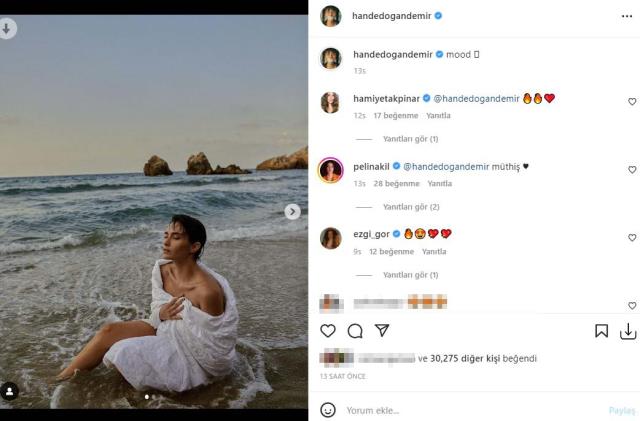Open comment bubble icon below post

point(355,331)
